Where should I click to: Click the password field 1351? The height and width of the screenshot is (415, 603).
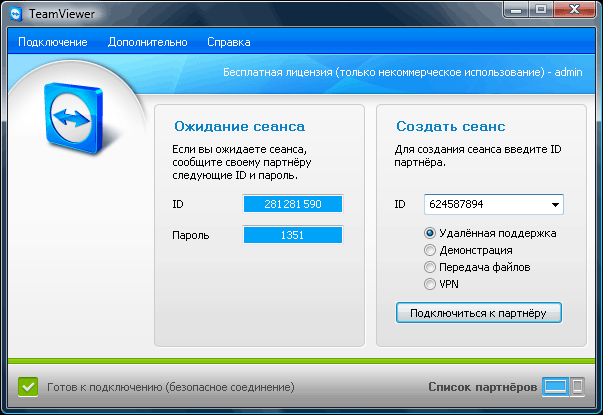coord(293,235)
